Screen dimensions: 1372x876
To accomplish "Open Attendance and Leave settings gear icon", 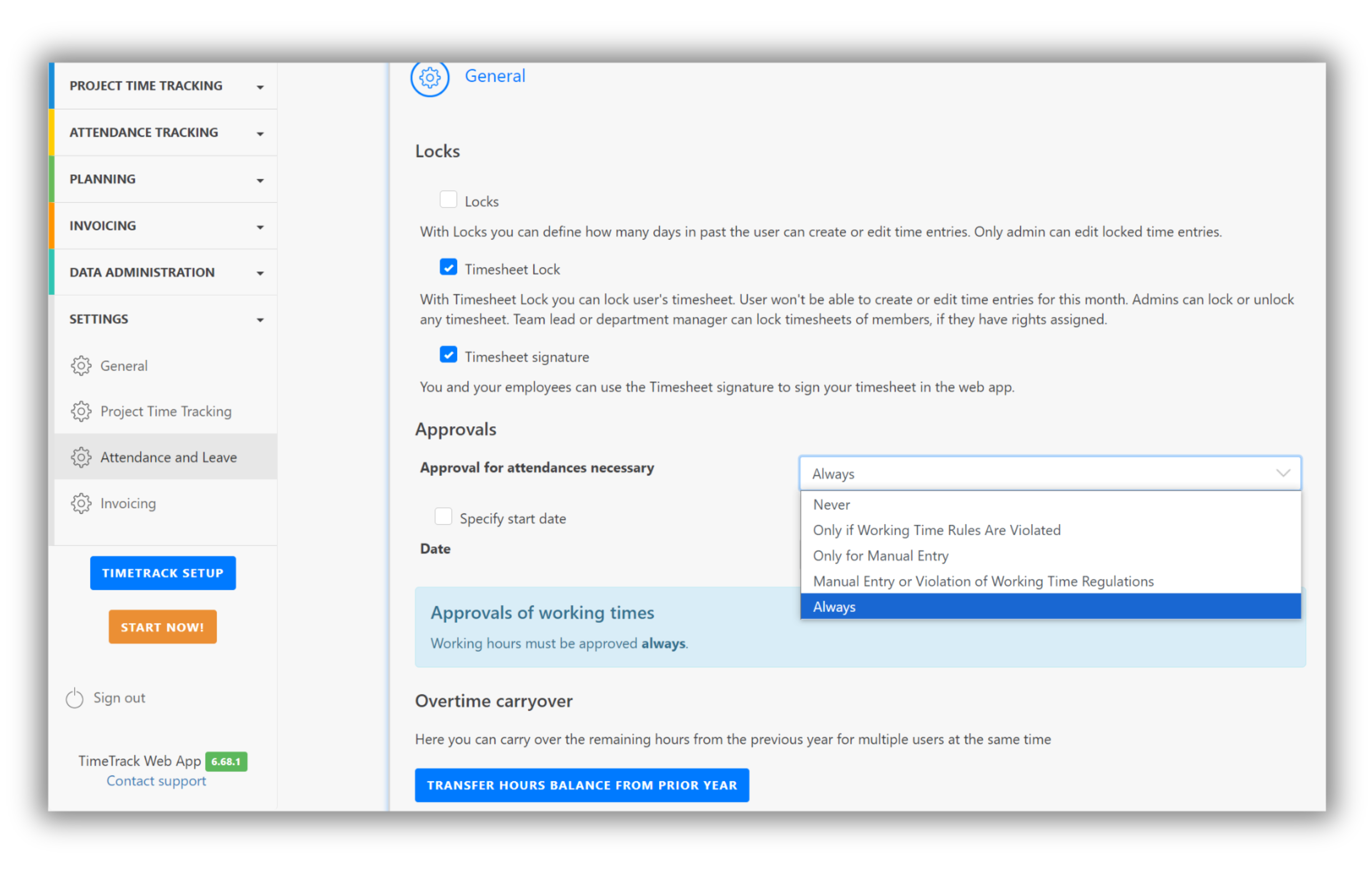I will click(81, 457).
